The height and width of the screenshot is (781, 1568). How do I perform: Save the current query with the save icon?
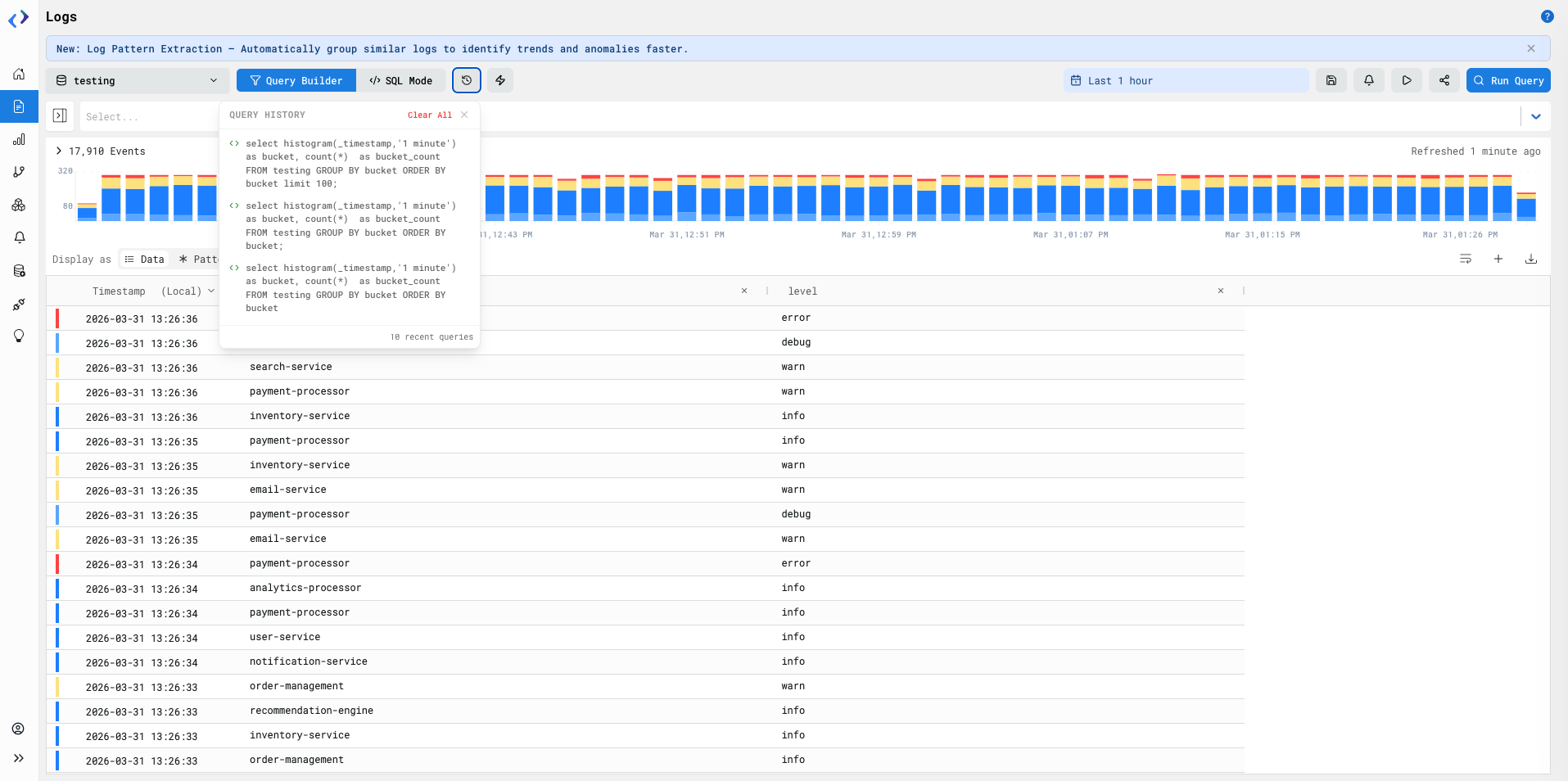click(x=1331, y=80)
